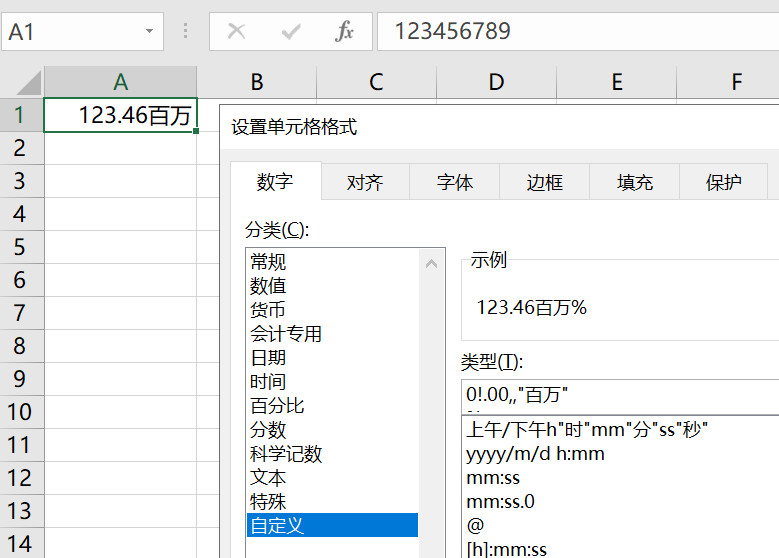Switch to the 对齐 tab
Viewport: 779px width, 558px height.
point(365,182)
